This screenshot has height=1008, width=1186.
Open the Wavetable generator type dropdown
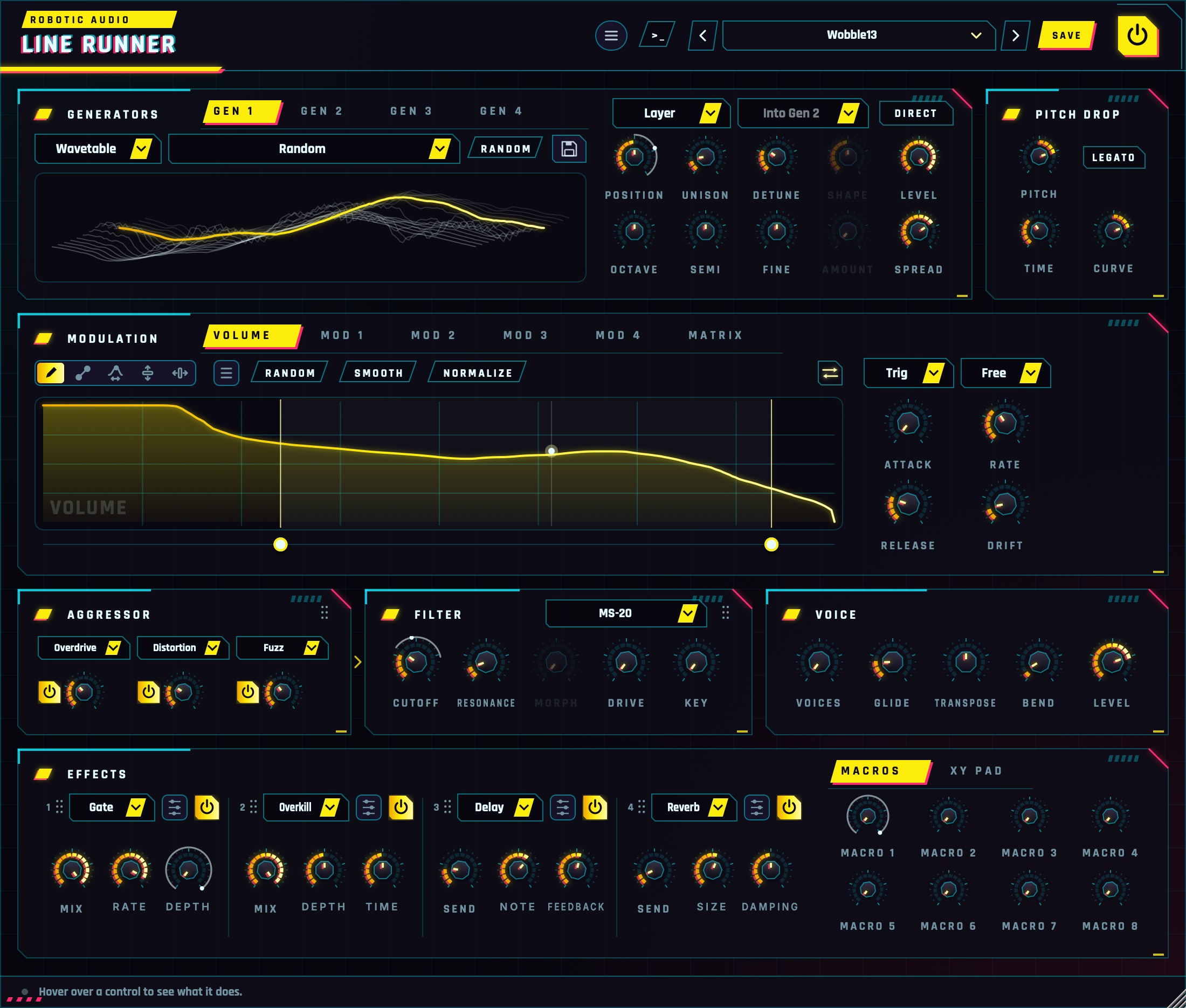point(98,149)
